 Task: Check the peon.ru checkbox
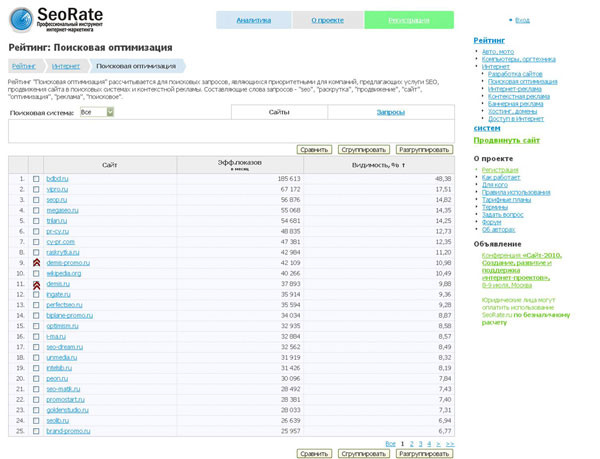coord(36,379)
